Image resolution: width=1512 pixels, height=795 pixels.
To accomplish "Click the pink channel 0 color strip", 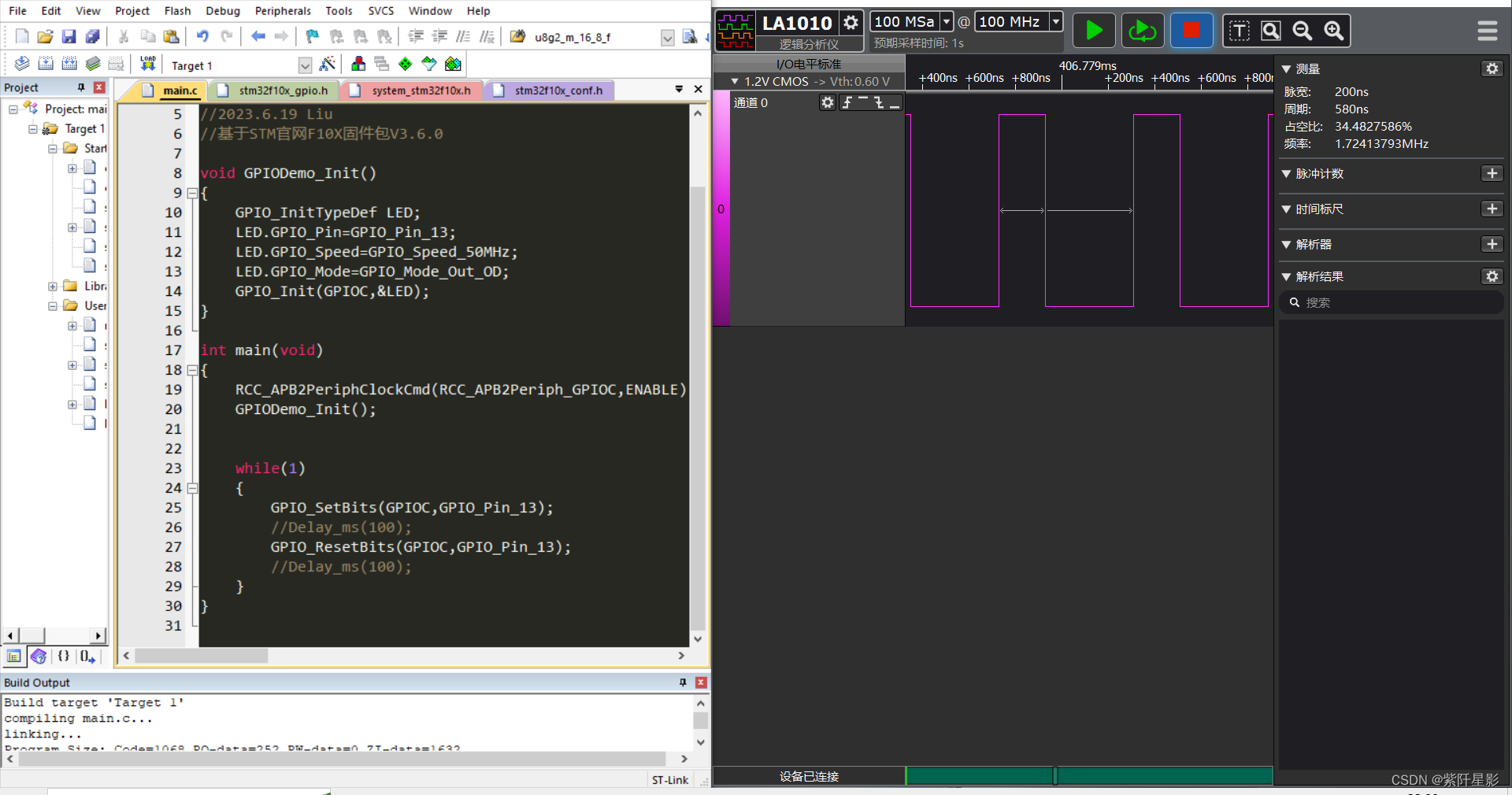I will click(721, 209).
